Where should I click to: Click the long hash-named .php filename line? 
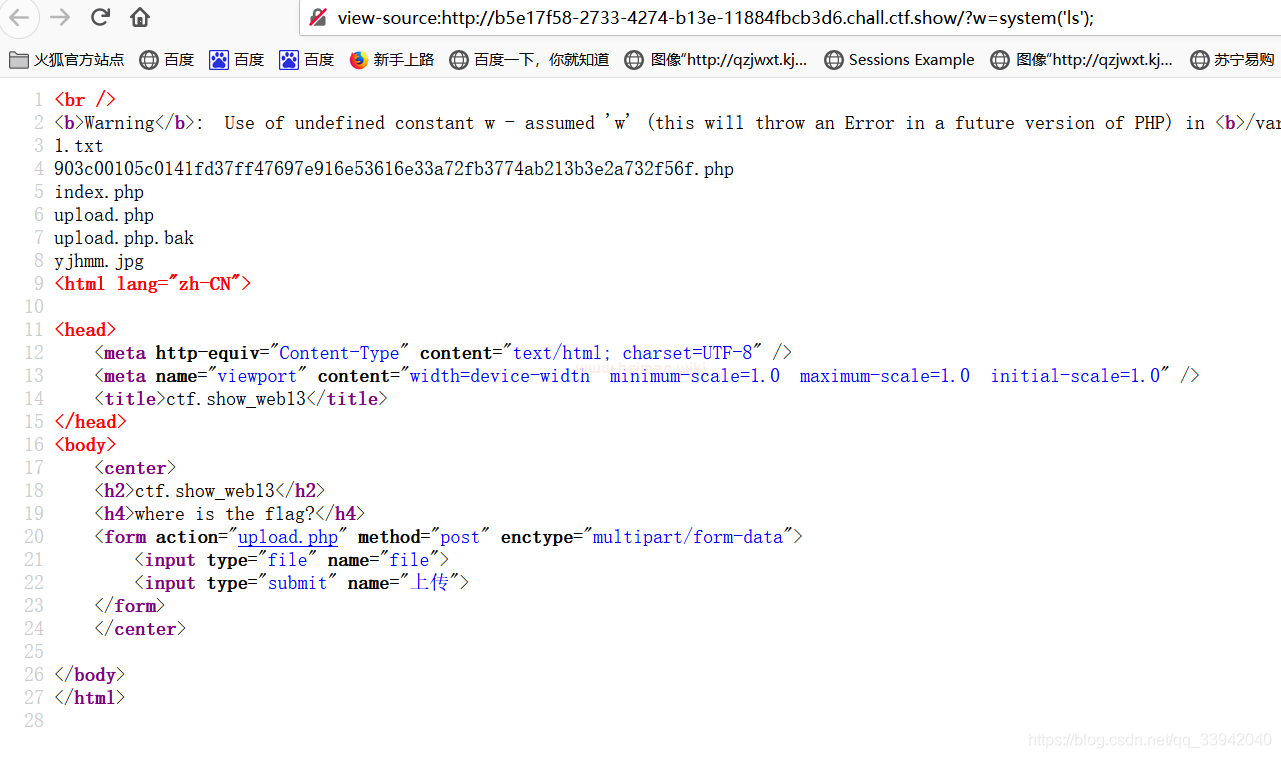pos(394,169)
